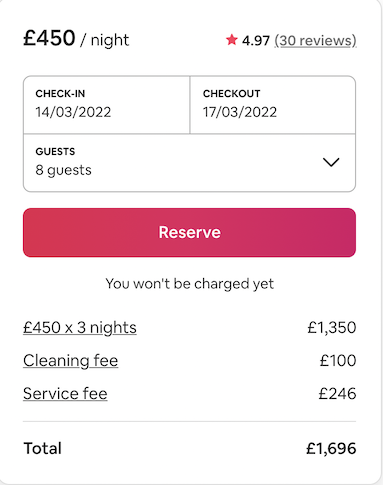Click the £1,696 total amount
This screenshot has height=485, width=383.
tap(331, 448)
